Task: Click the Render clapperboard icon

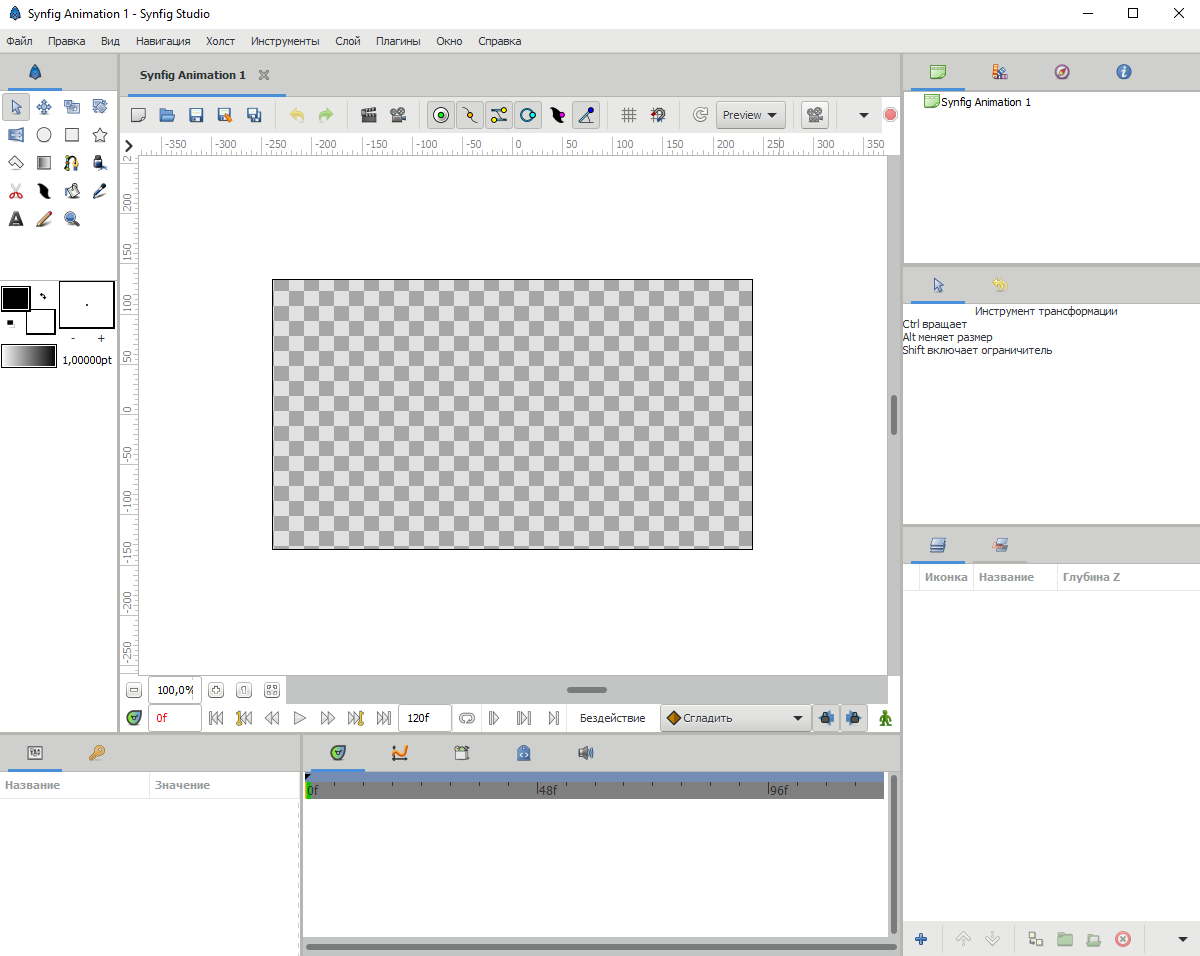Action: 368,115
